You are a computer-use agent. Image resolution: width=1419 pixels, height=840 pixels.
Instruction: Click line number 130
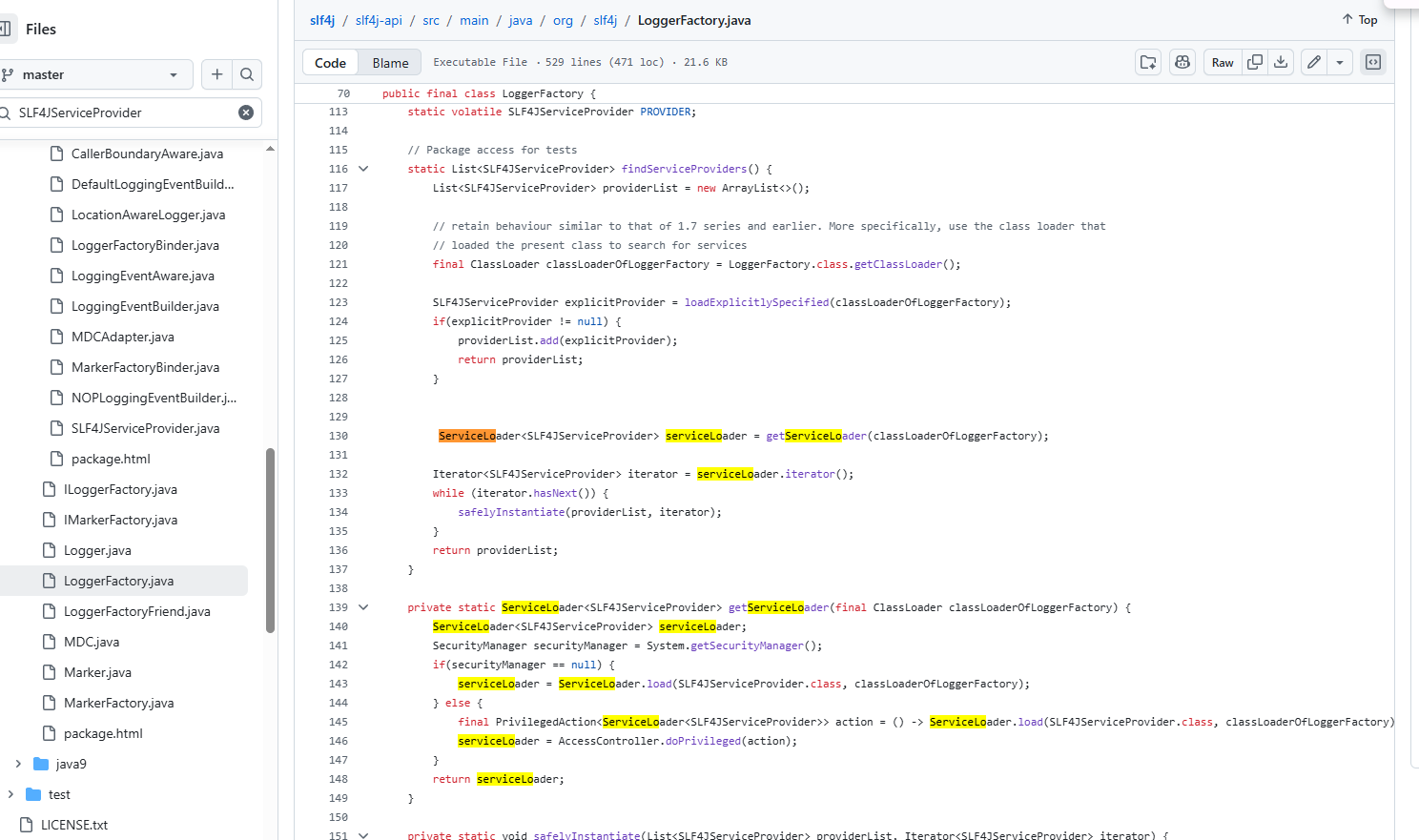[x=339, y=436]
